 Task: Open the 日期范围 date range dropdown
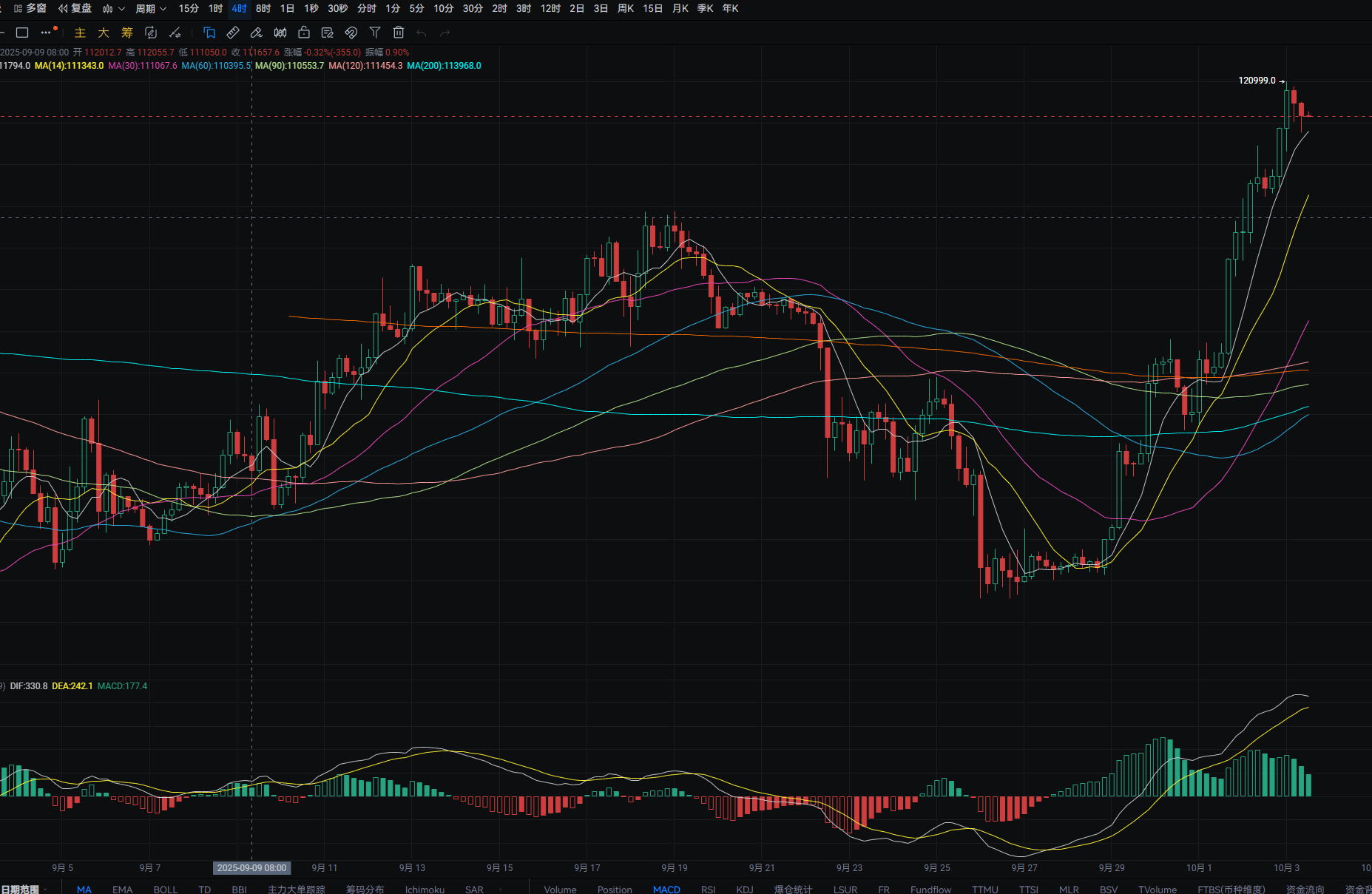point(22,889)
